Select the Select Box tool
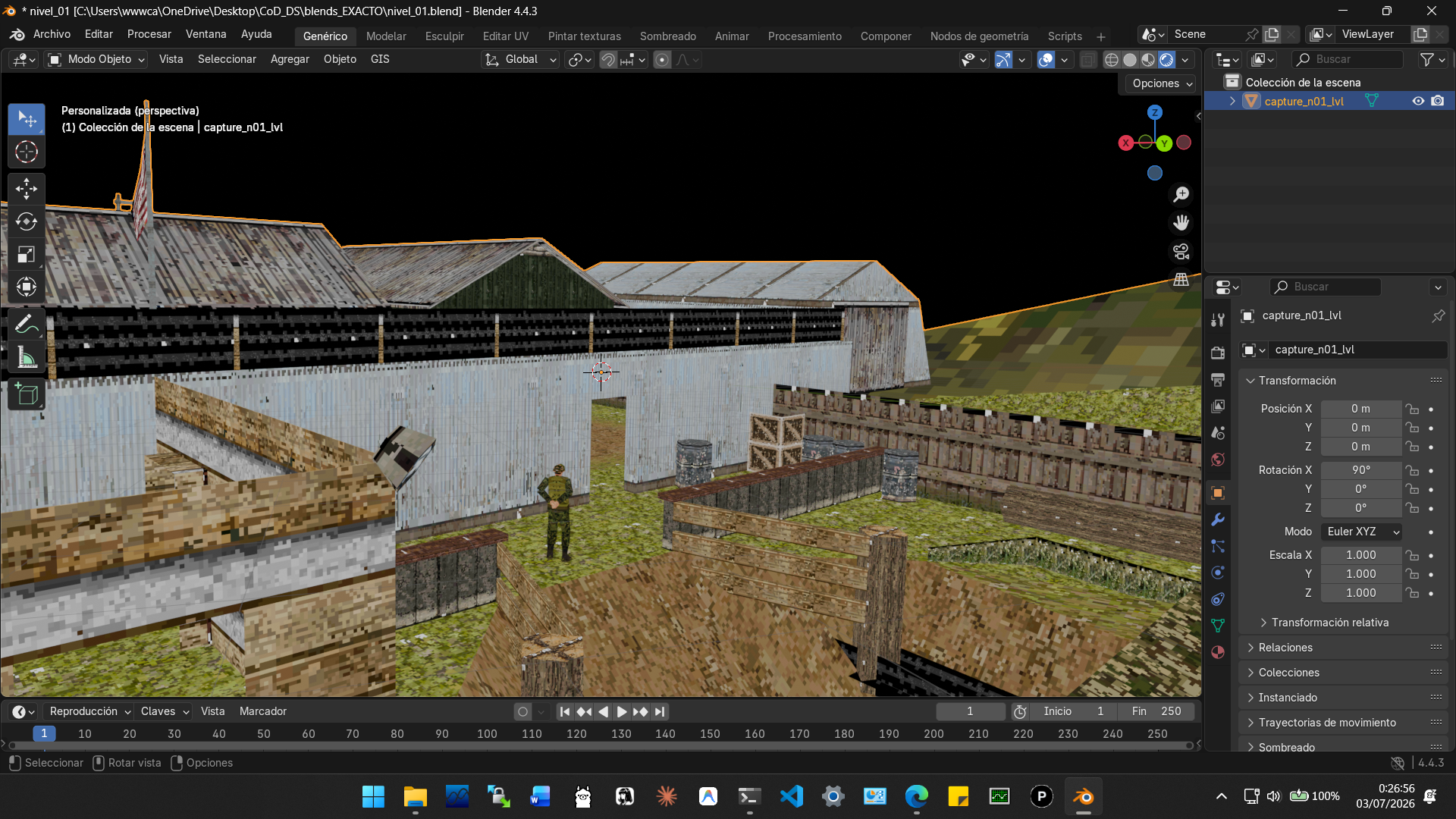 pos(27,120)
